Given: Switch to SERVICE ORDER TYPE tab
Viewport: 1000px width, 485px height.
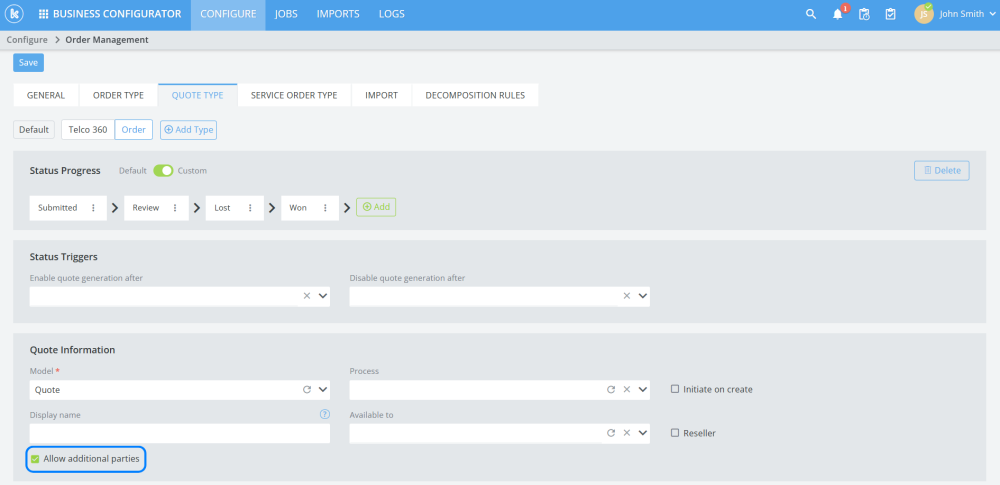Looking at the screenshot, I should [x=294, y=95].
